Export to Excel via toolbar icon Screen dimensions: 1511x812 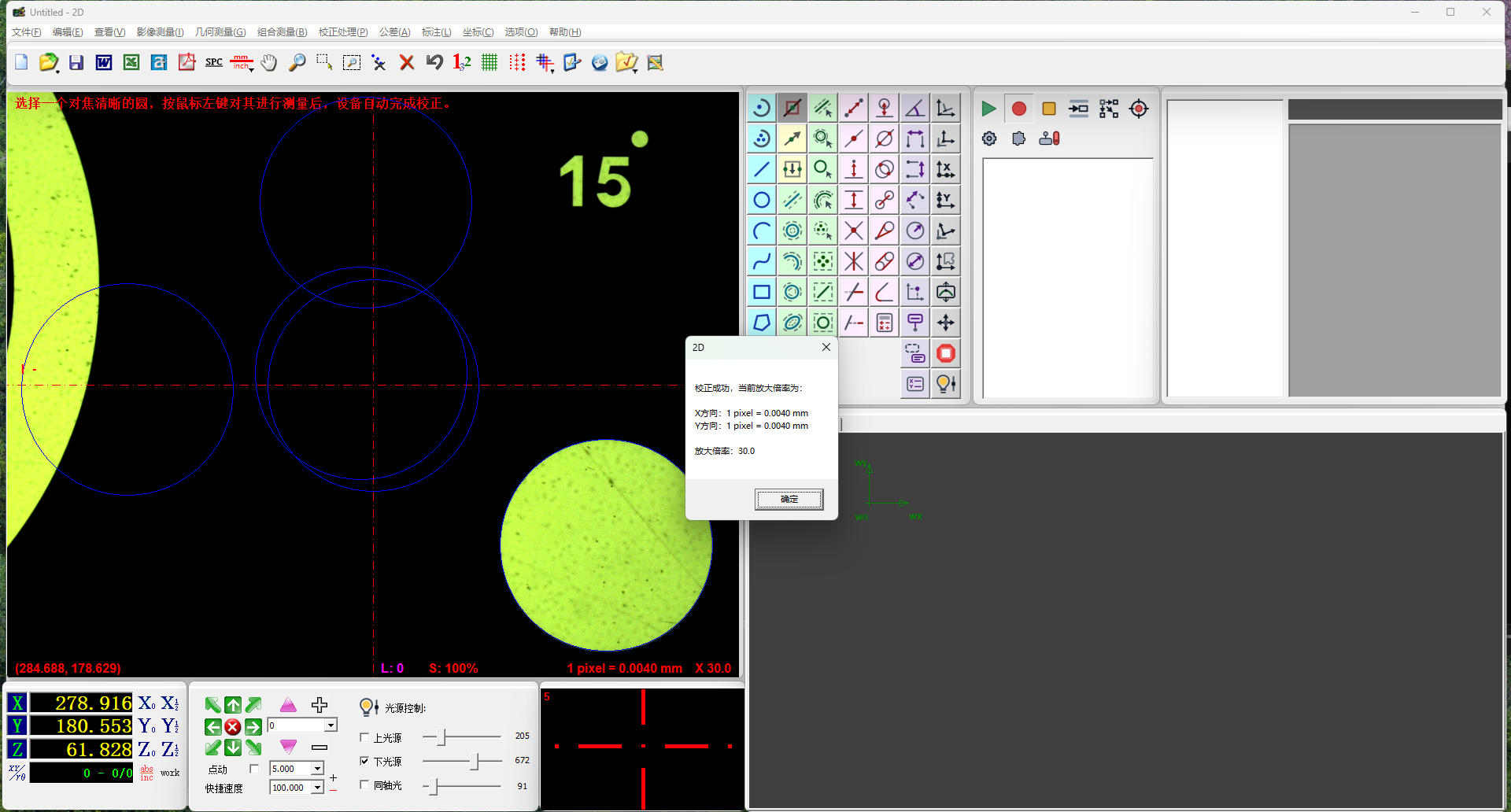click(131, 62)
